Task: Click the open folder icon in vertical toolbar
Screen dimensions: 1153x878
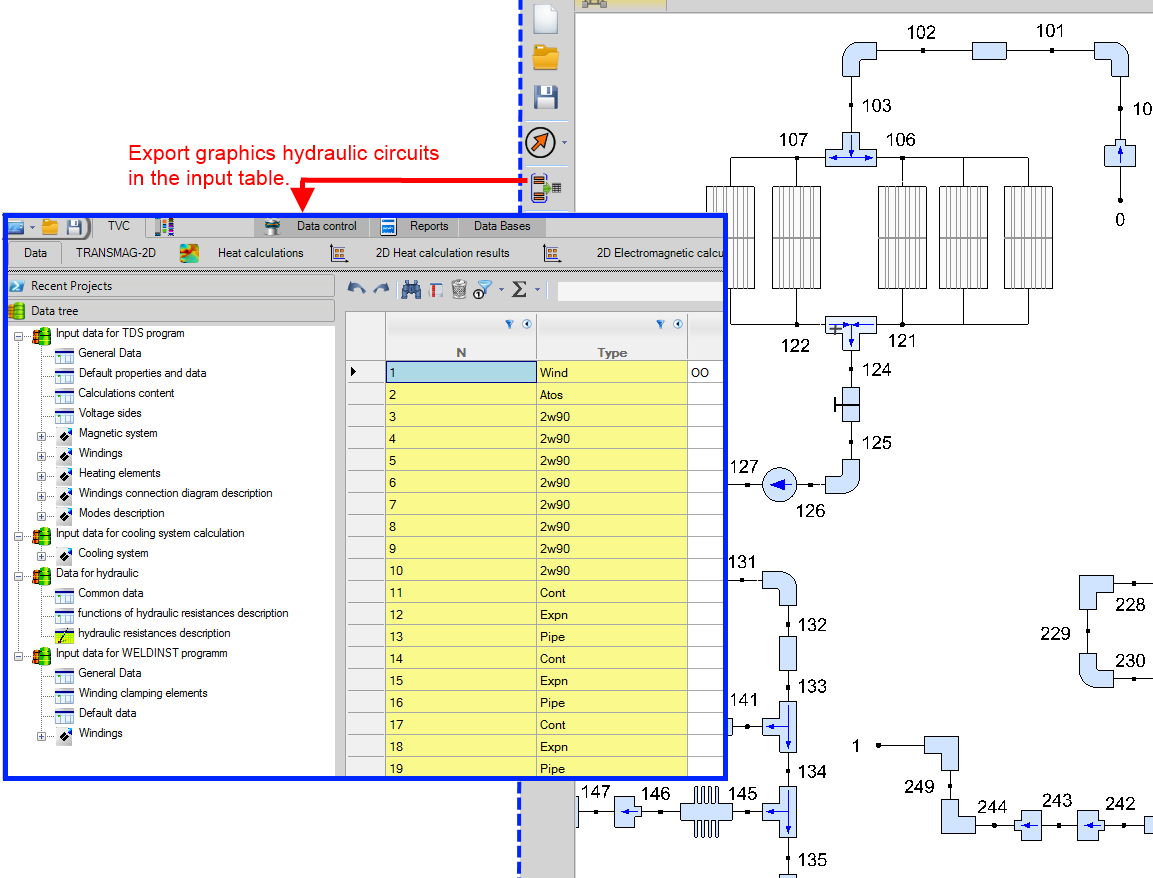Action: point(546,58)
